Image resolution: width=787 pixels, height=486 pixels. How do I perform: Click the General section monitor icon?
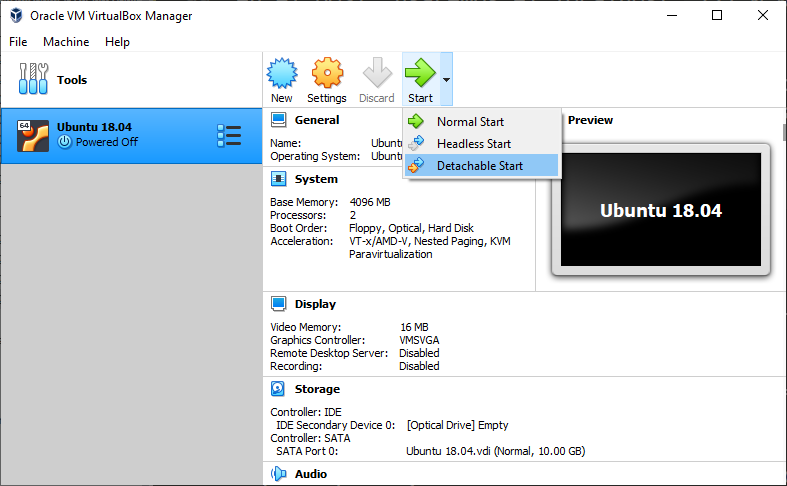pyautogui.click(x=279, y=120)
